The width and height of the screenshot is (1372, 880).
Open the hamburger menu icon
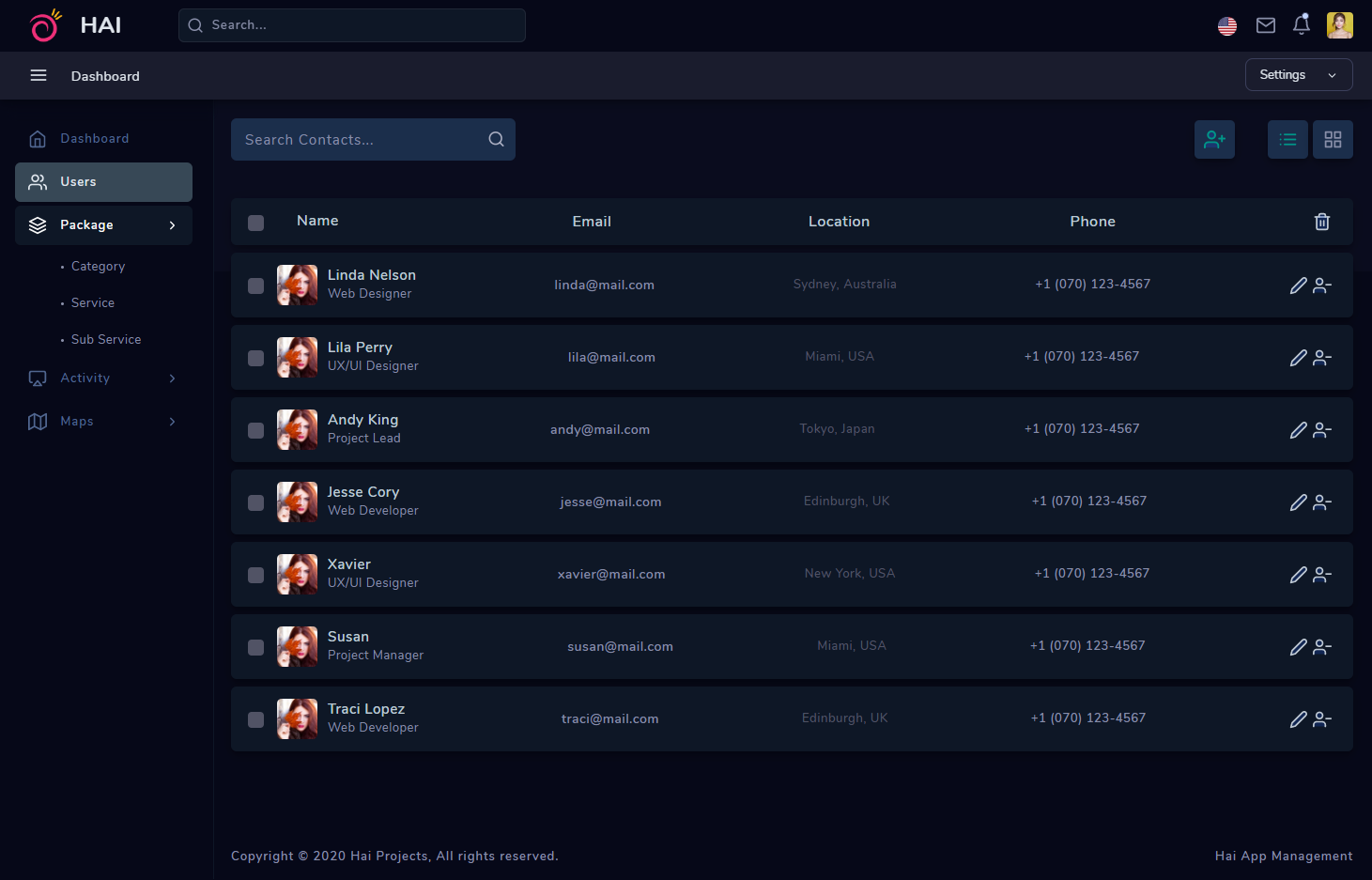pos(39,75)
